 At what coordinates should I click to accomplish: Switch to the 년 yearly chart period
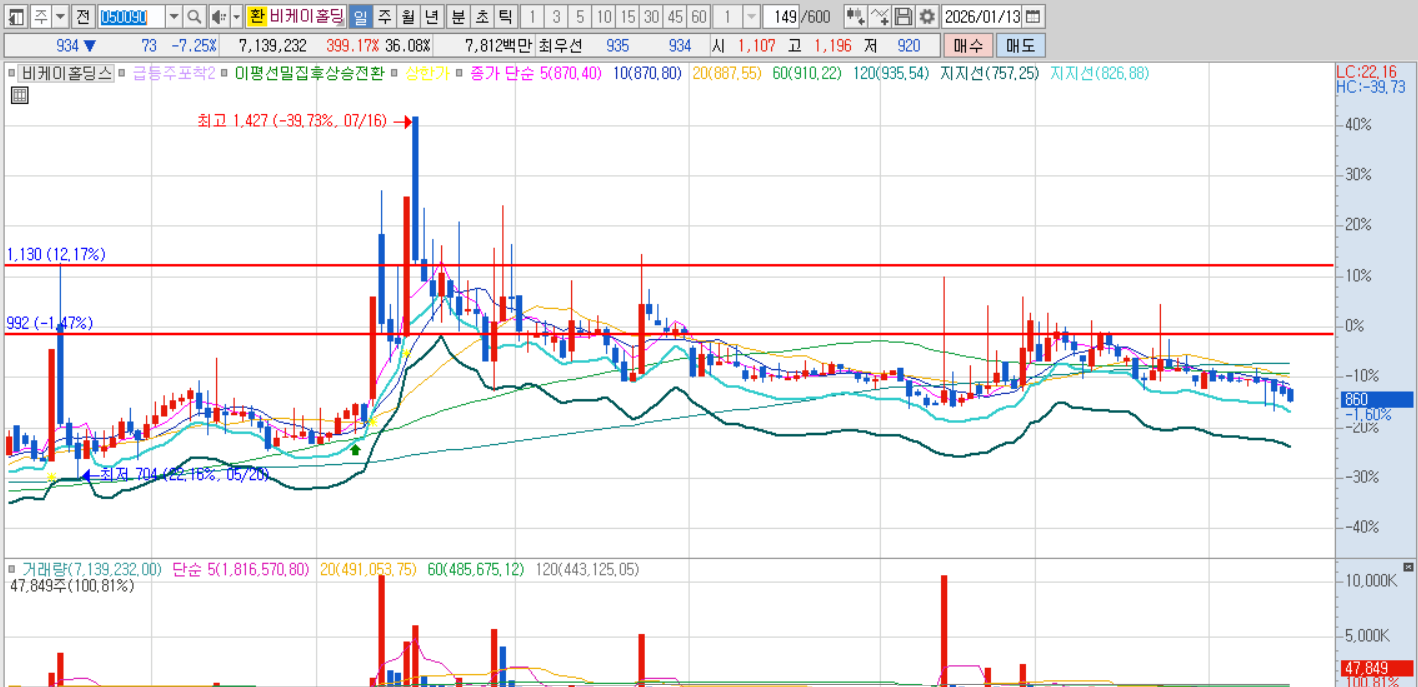pyautogui.click(x=431, y=16)
